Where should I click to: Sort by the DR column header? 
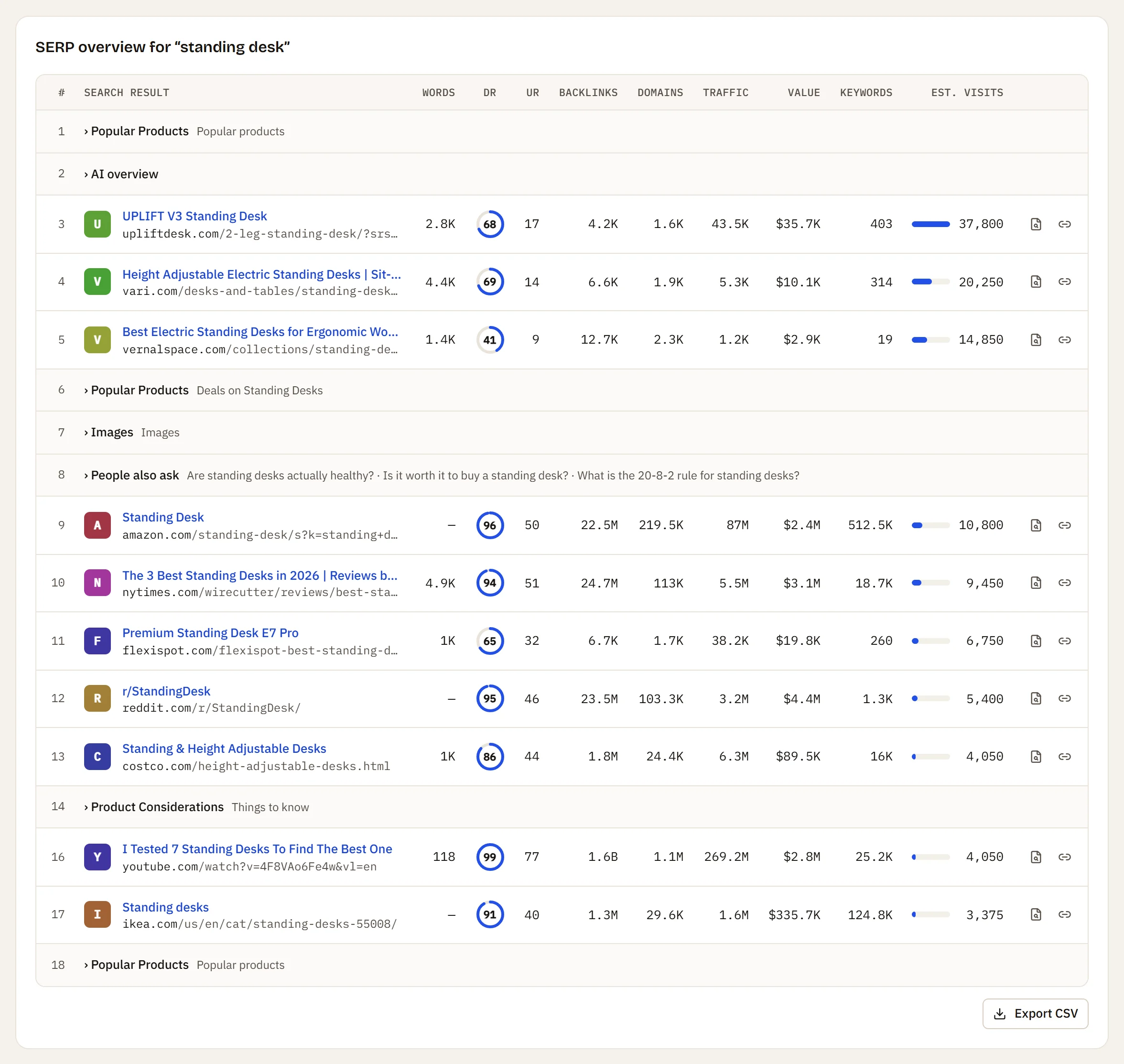(x=489, y=92)
